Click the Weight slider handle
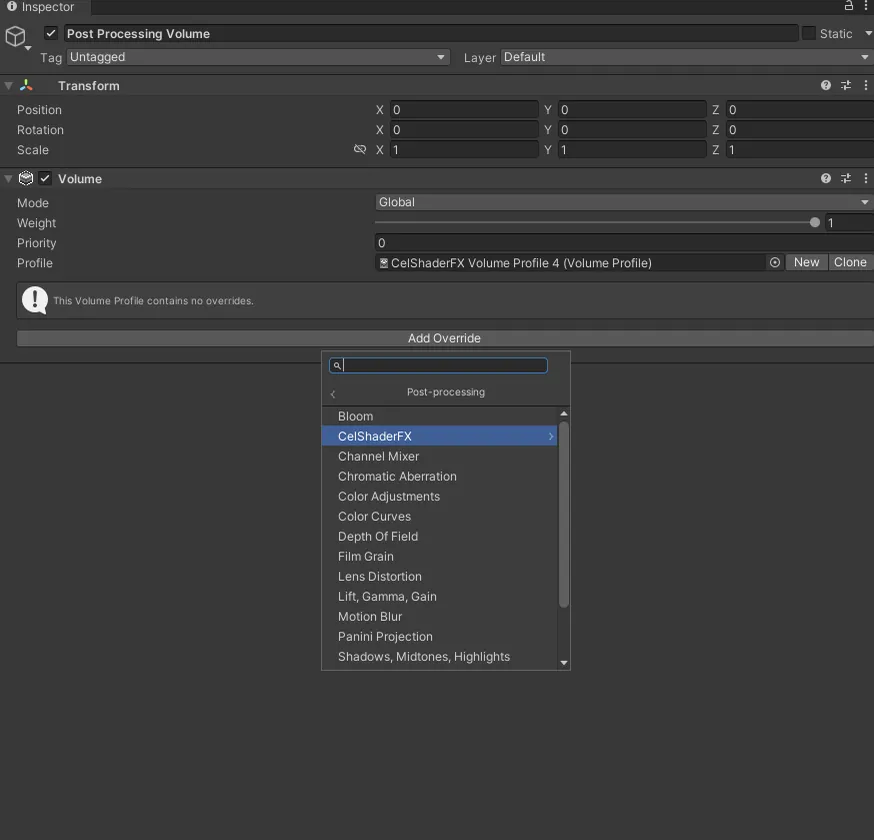The image size is (874, 840). 814,223
